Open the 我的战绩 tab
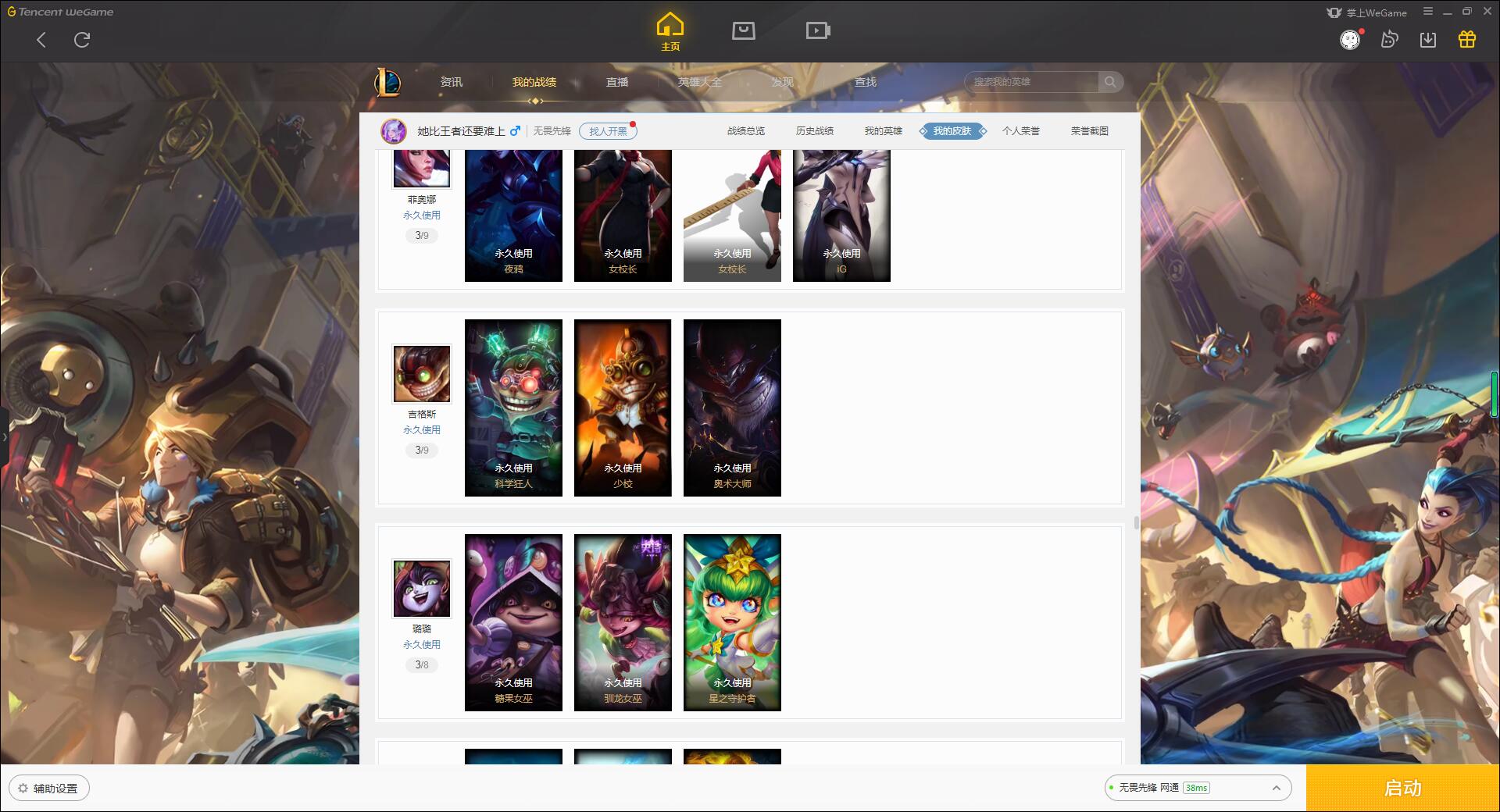 [534, 82]
